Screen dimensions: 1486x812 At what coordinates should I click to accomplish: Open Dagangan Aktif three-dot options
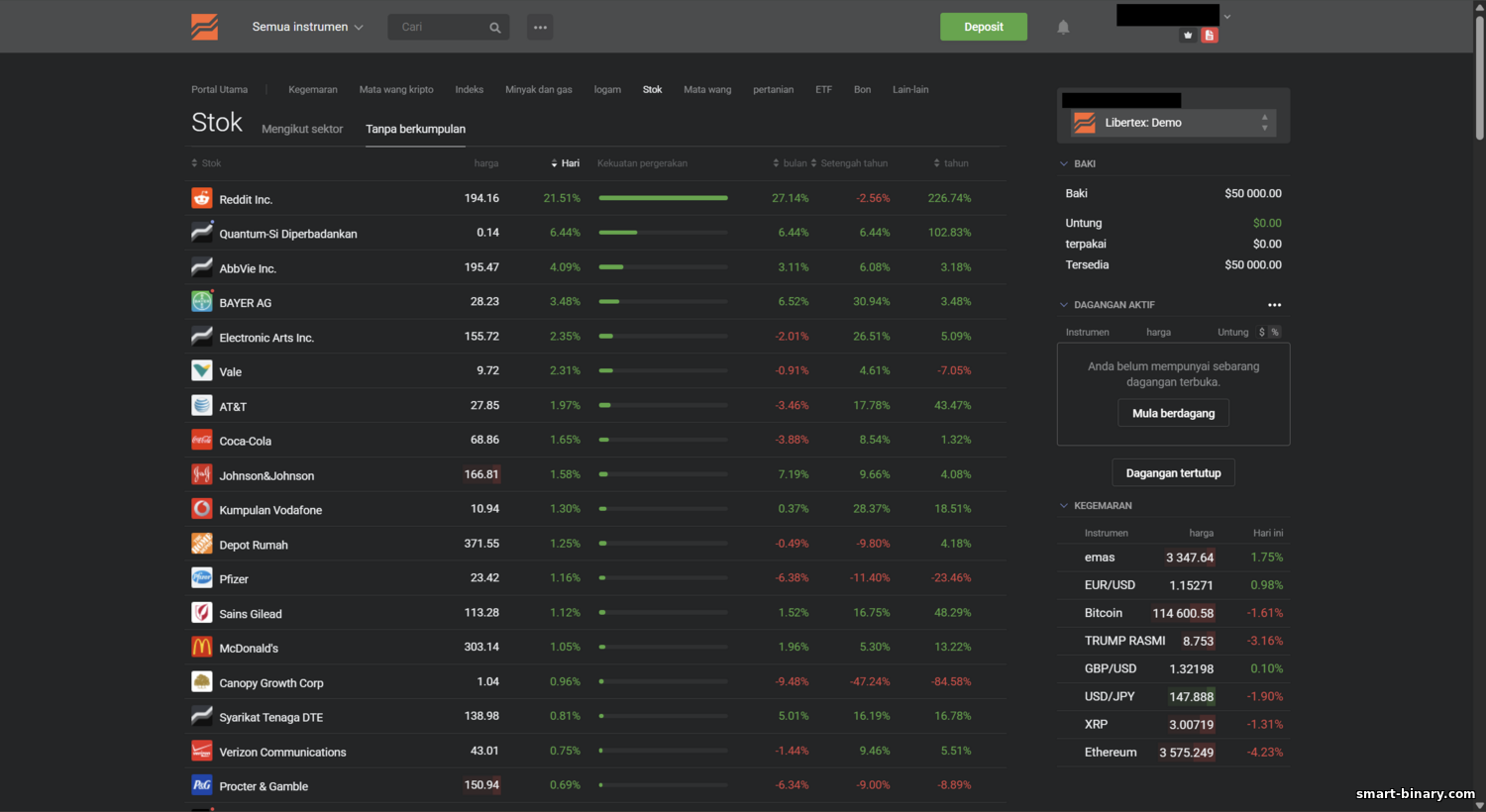[1275, 305]
